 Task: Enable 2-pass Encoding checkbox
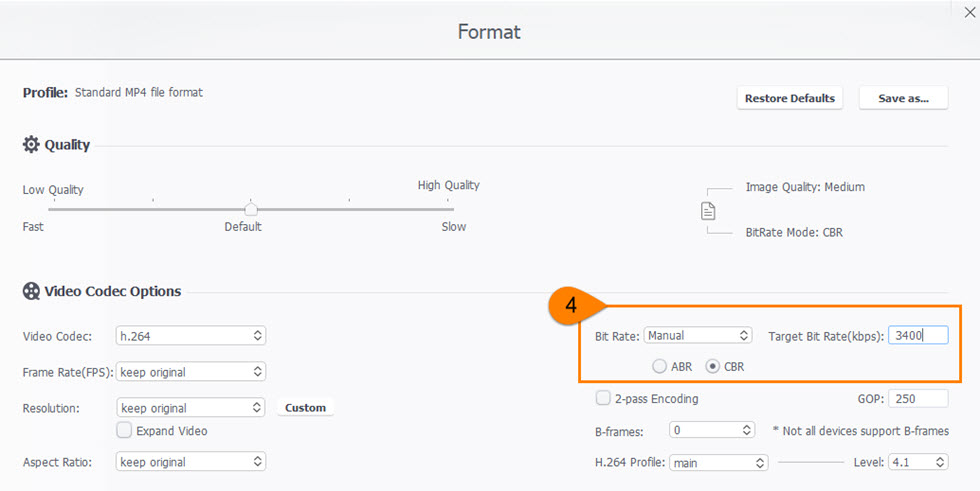click(x=603, y=398)
